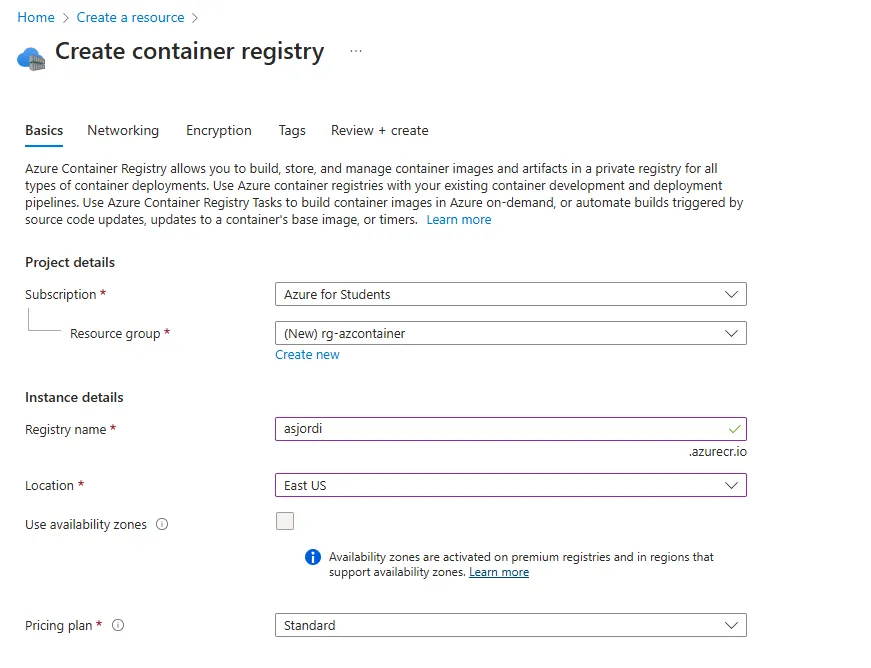Switch to the Networking tab
This screenshot has height=668, width=871.
[123, 130]
